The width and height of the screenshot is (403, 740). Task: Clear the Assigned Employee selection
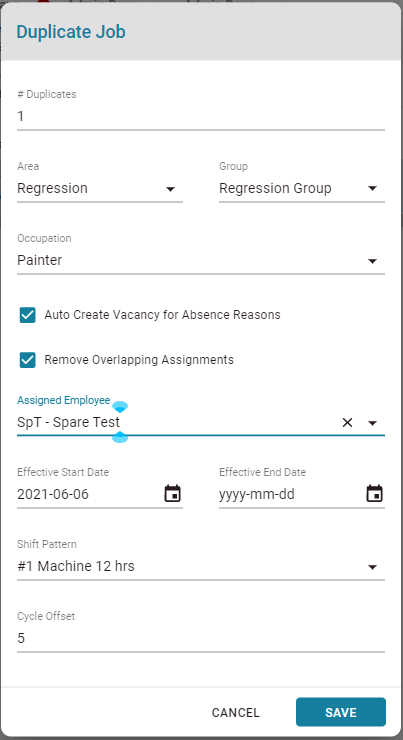[347, 423]
